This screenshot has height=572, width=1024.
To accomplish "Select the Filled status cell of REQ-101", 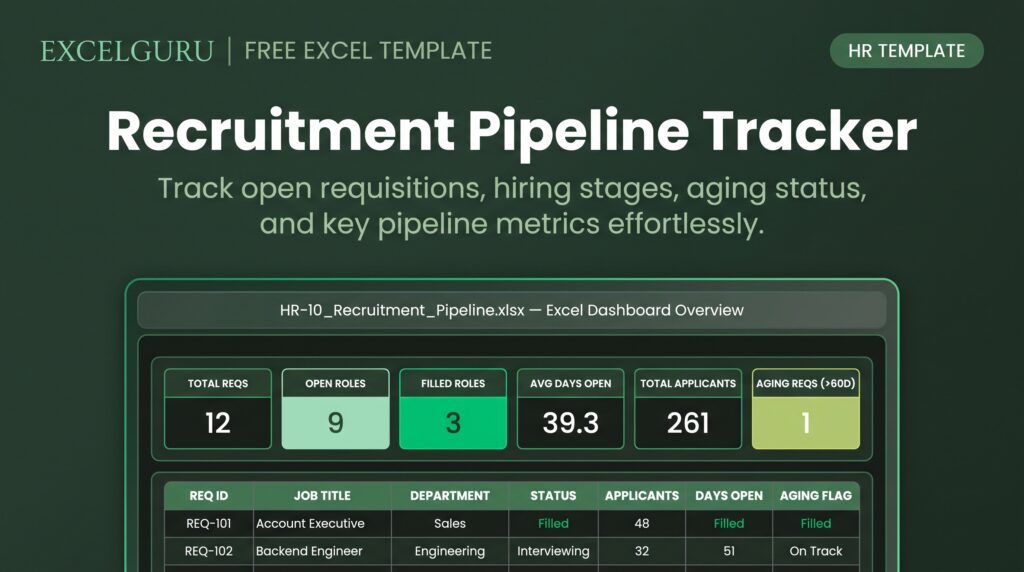I will coord(553,524).
